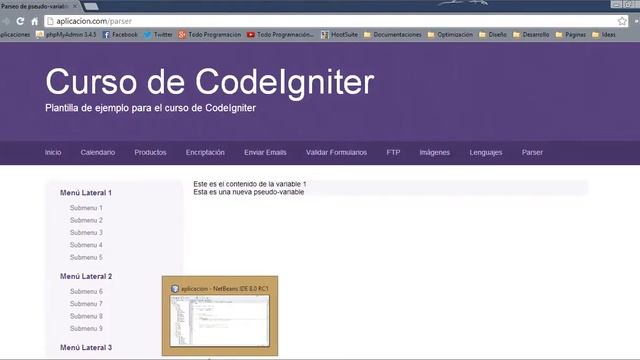Open Desarrollo bookmark folder
Screen dimensions: 640x360
click(x=531, y=35)
